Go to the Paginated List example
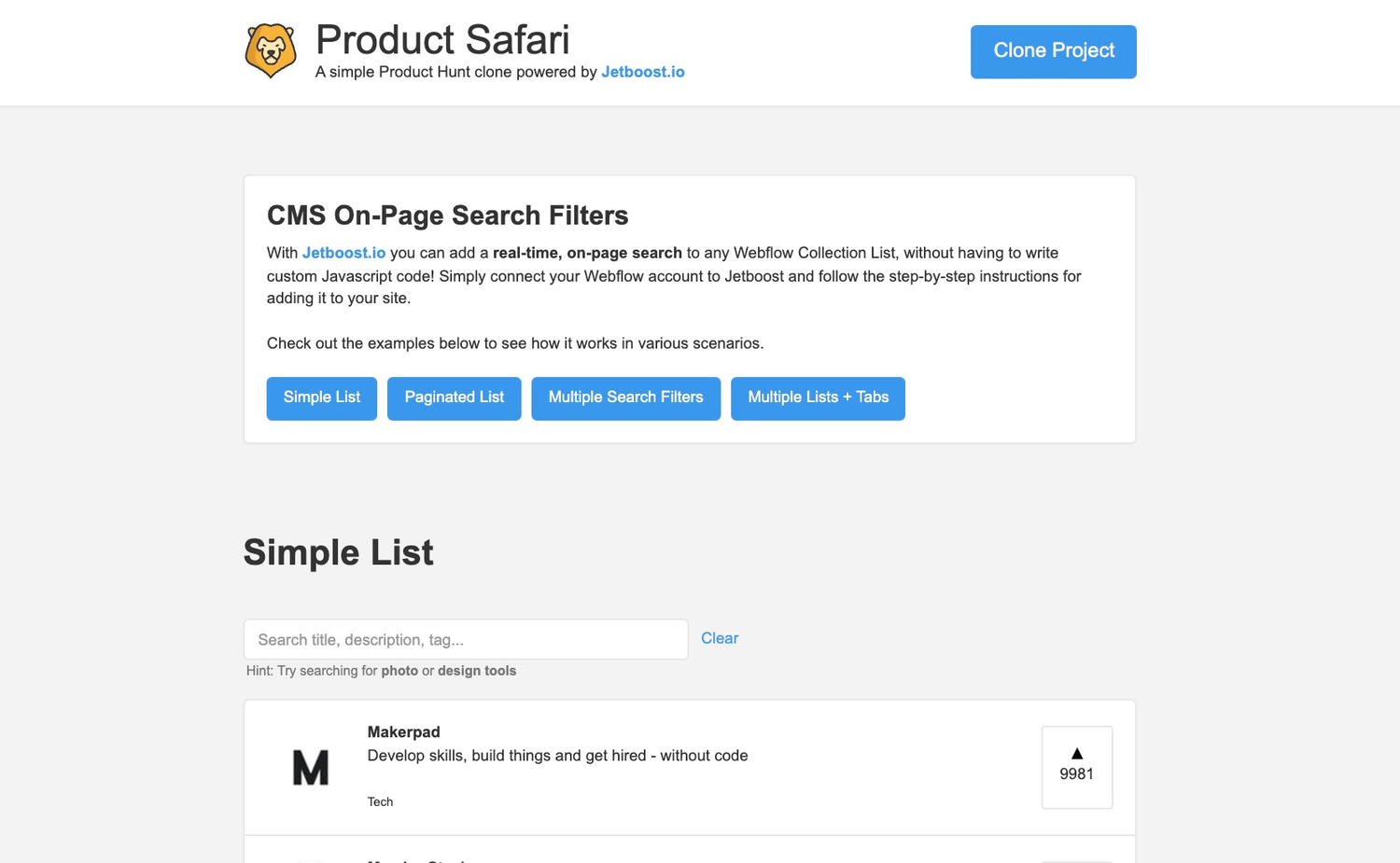1400x863 pixels. pos(455,398)
